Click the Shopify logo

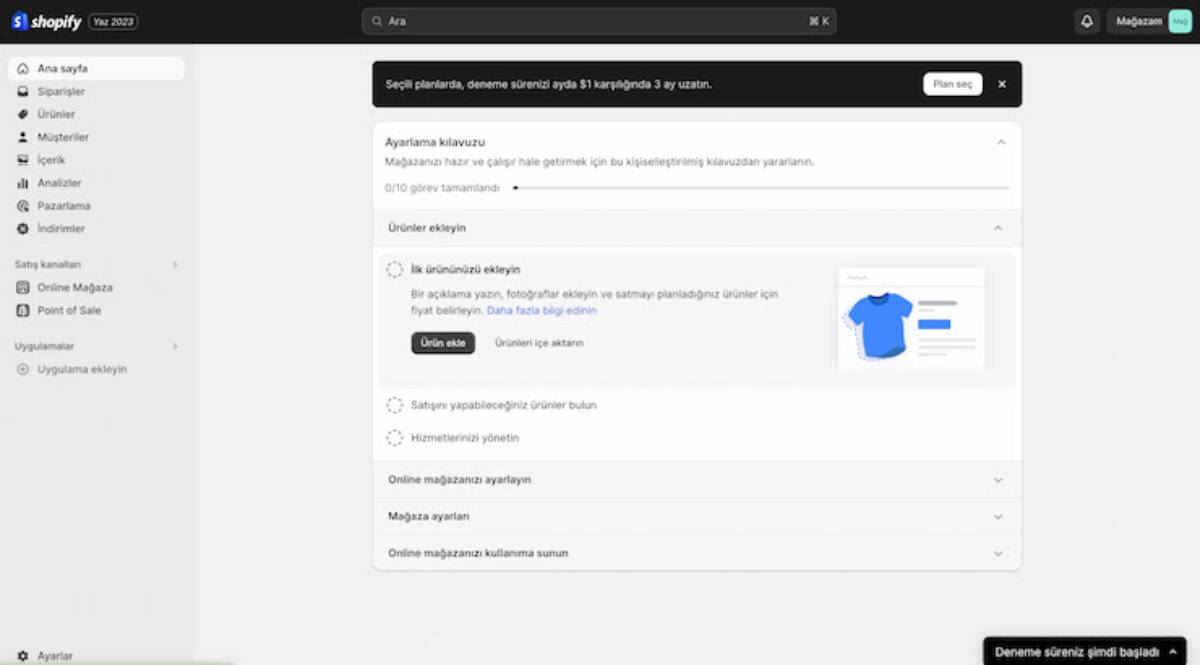pos(46,21)
